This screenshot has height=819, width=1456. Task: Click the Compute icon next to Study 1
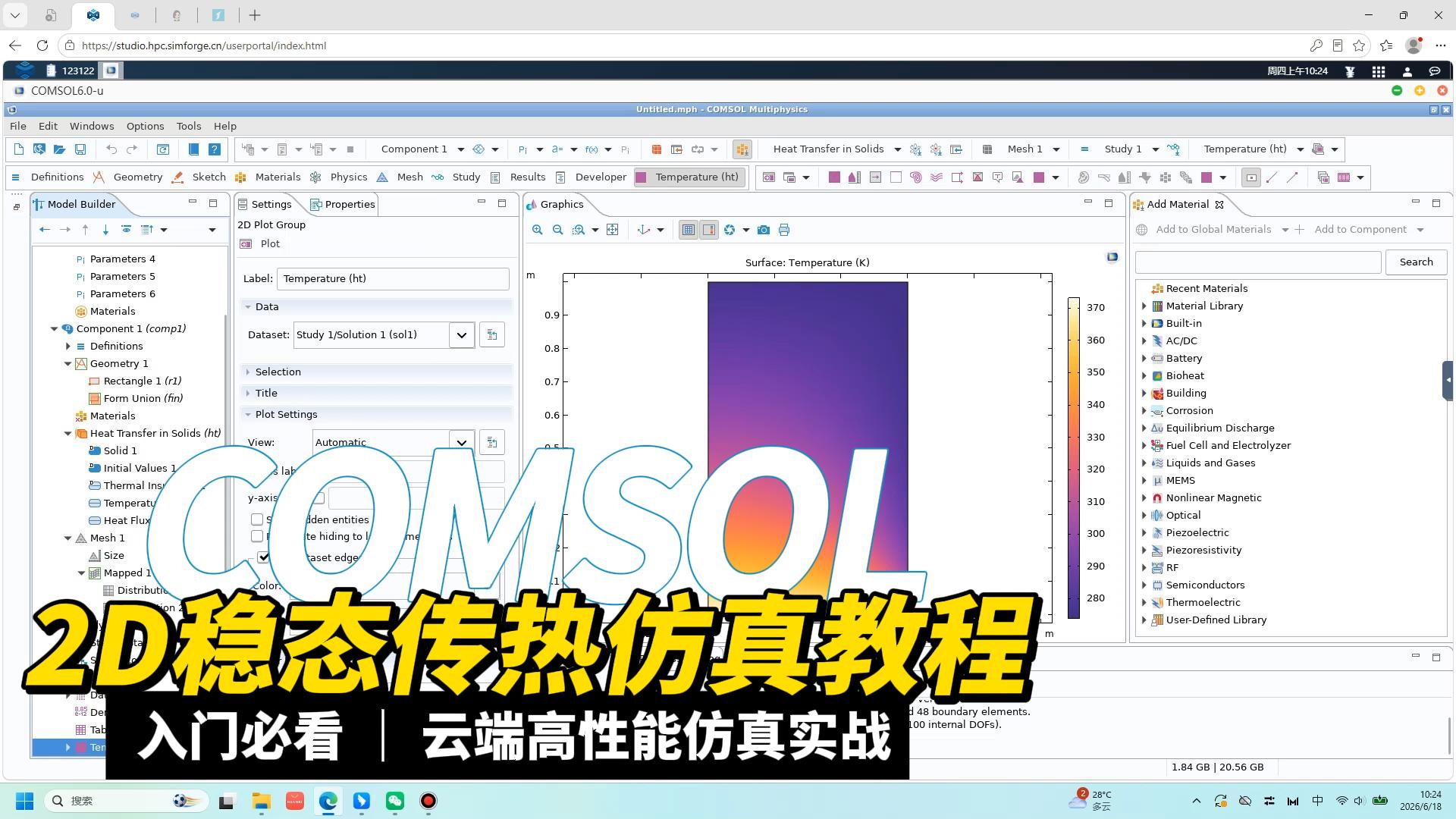[x=1084, y=149]
